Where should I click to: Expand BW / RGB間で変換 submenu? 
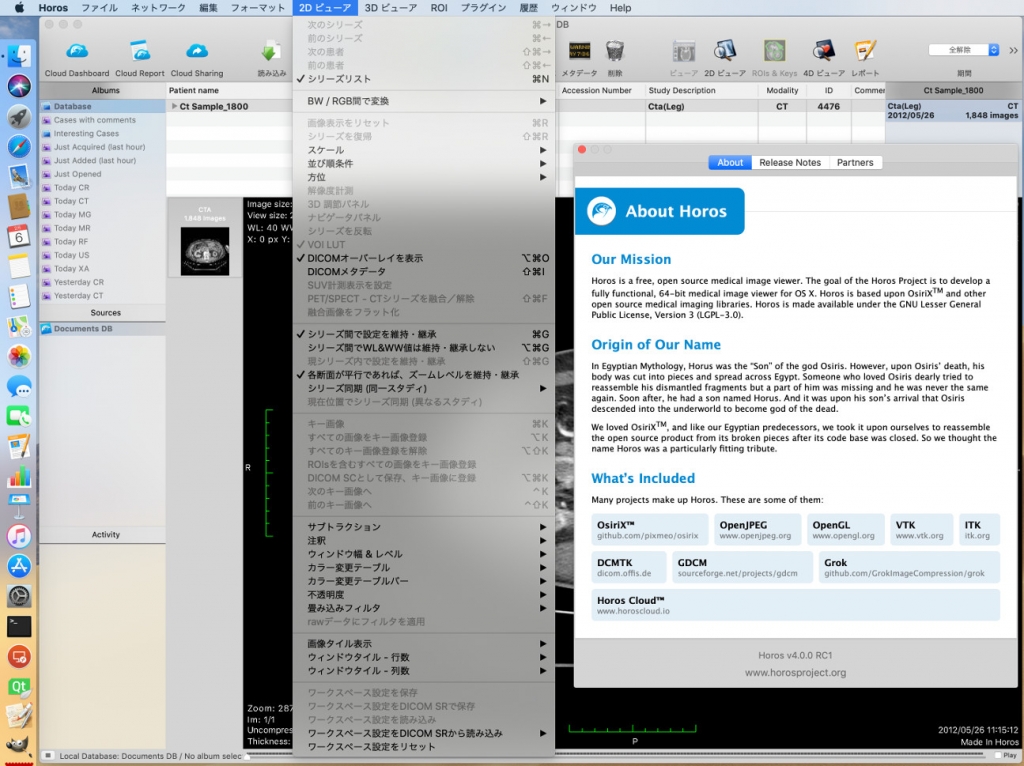(424, 101)
